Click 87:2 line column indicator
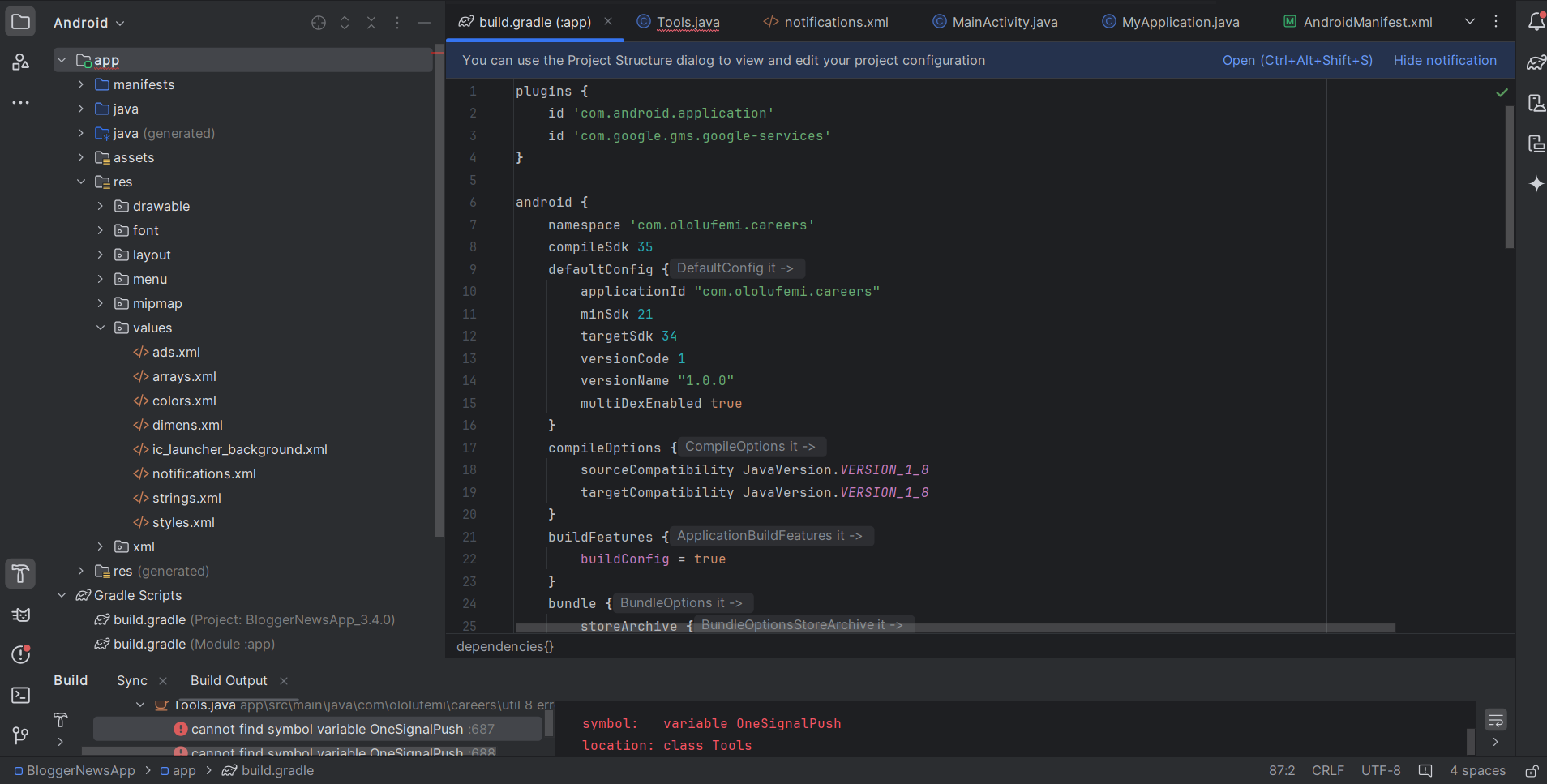The width and height of the screenshot is (1547, 784). tap(1282, 770)
